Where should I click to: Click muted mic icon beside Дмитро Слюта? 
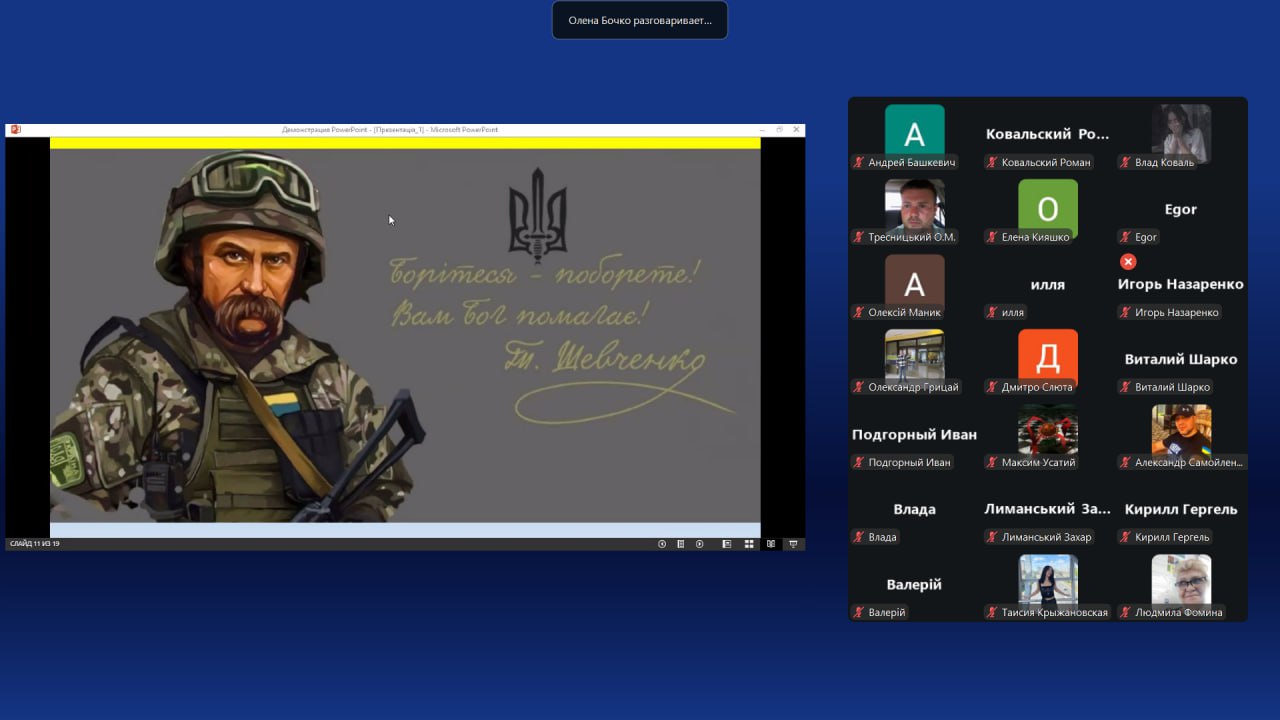(x=992, y=387)
